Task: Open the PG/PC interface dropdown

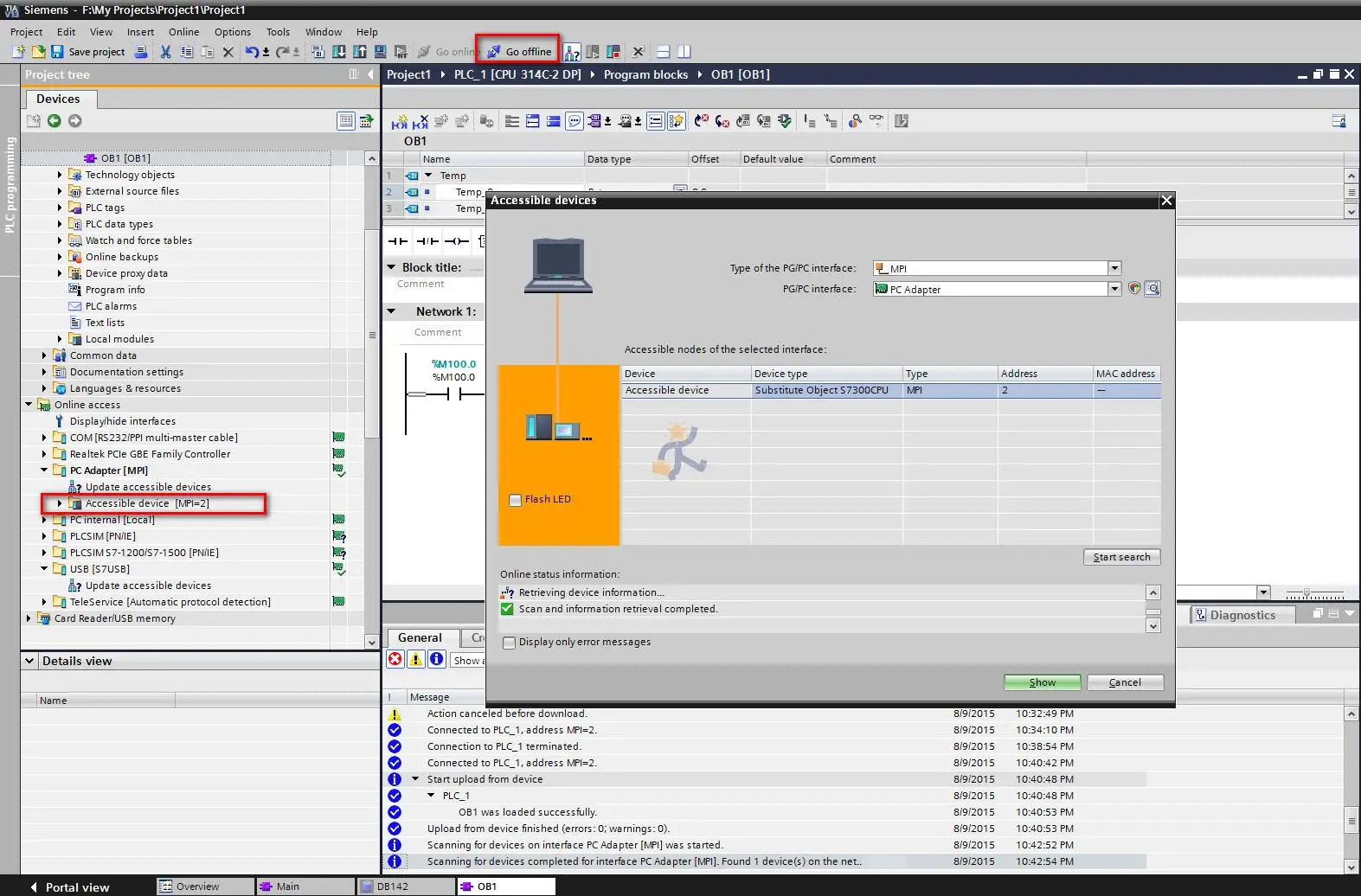Action: pos(1114,289)
